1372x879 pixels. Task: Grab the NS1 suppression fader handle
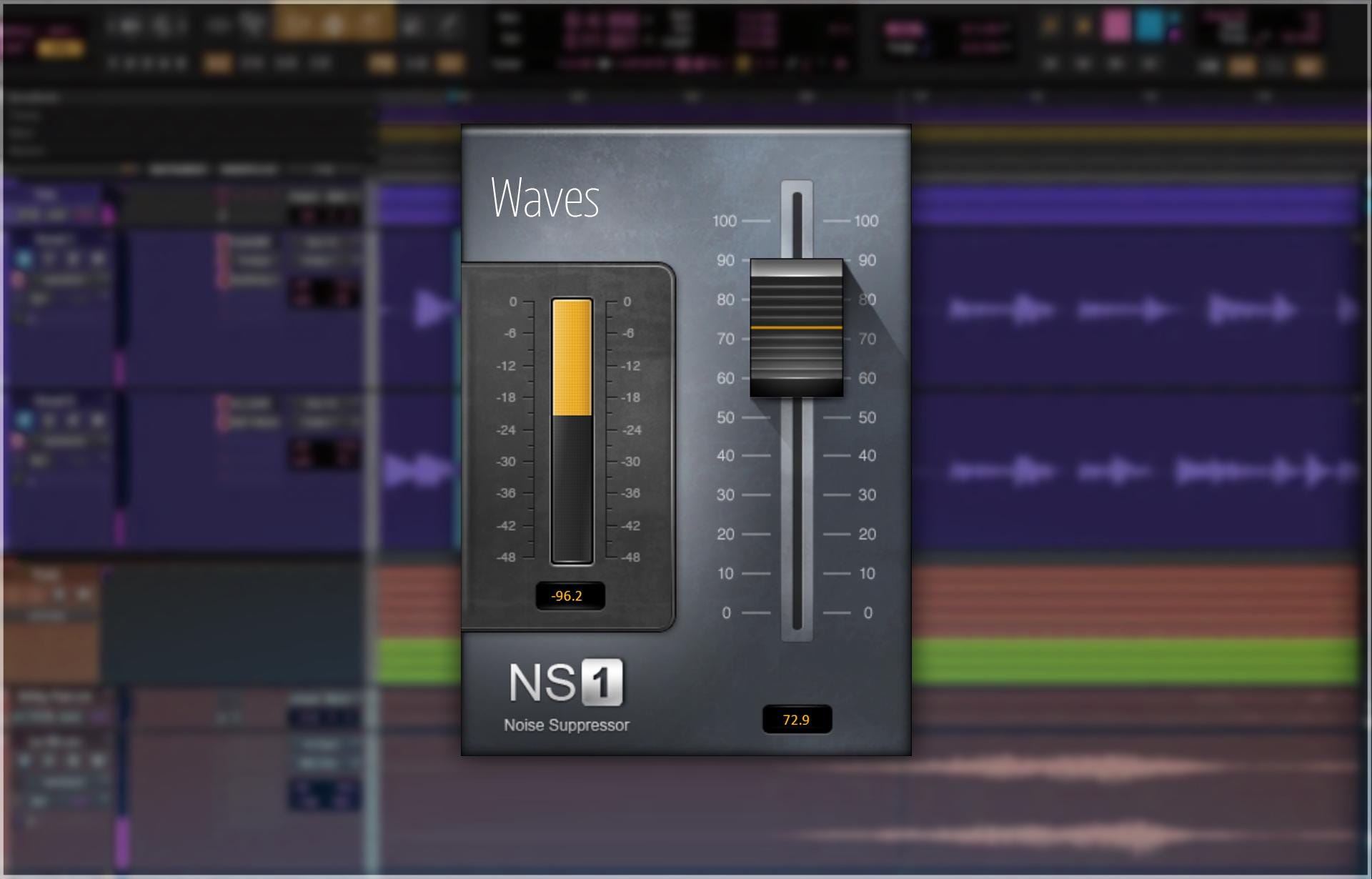[796, 328]
